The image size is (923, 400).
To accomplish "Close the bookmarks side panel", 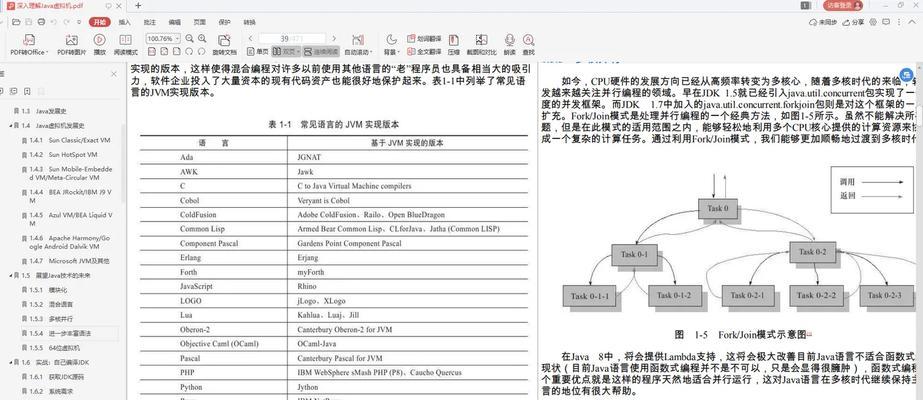I will 114,74.
